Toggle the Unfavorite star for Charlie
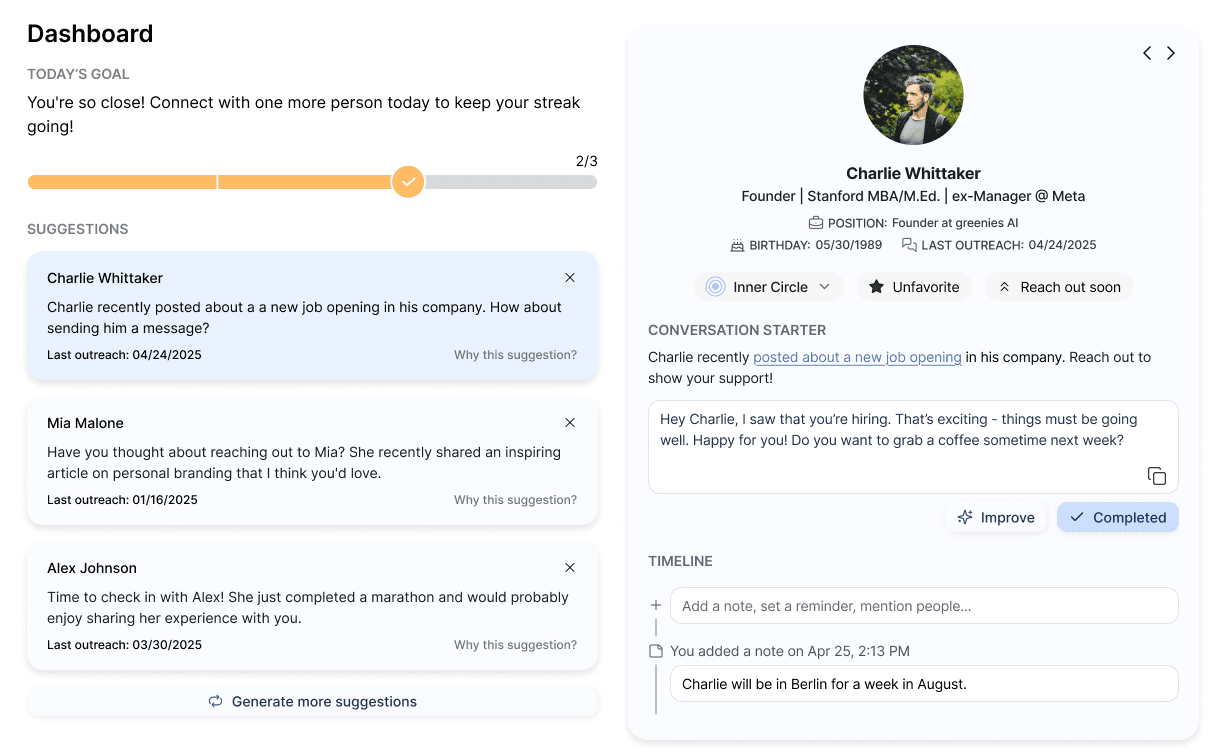1211x755 pixels. 914,287
